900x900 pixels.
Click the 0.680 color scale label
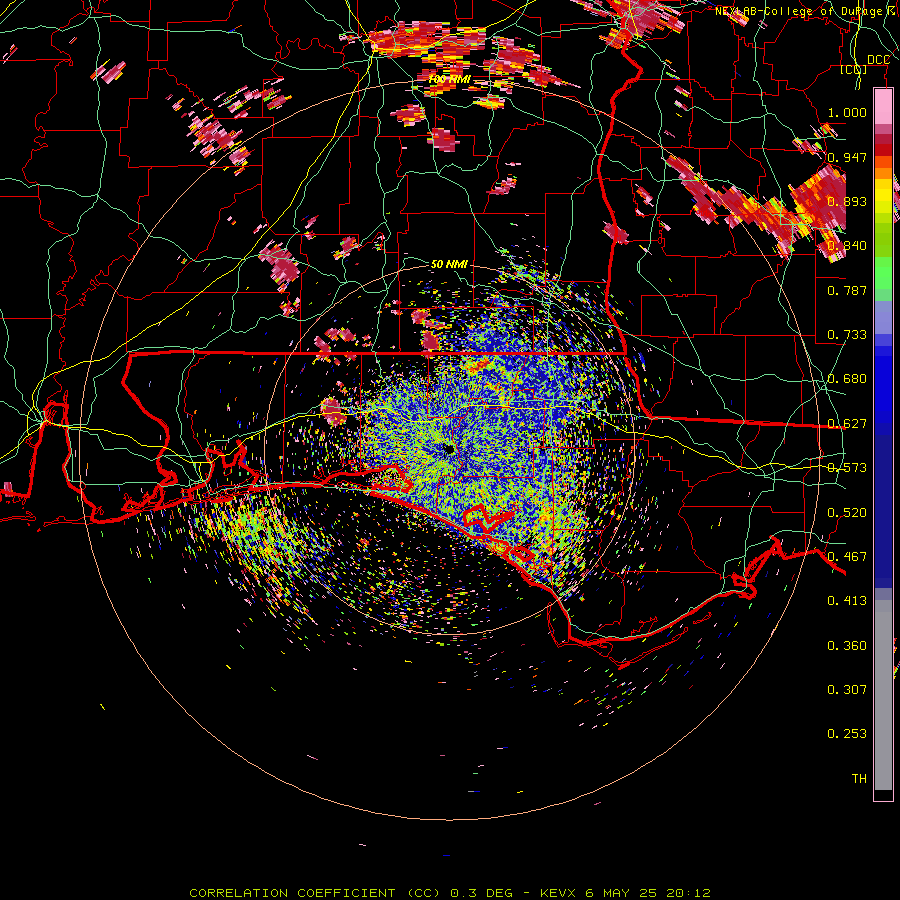pyautogui.click(x=847, y=379)
